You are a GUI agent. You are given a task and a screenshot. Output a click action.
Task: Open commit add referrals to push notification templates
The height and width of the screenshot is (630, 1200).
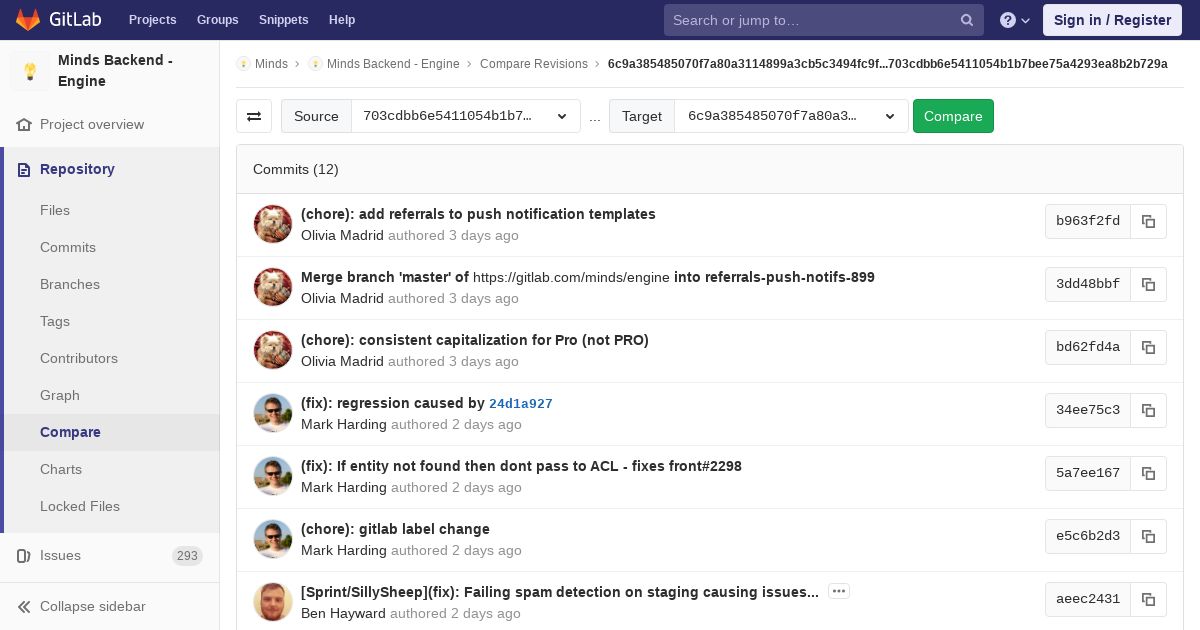[x=478, y=214]
